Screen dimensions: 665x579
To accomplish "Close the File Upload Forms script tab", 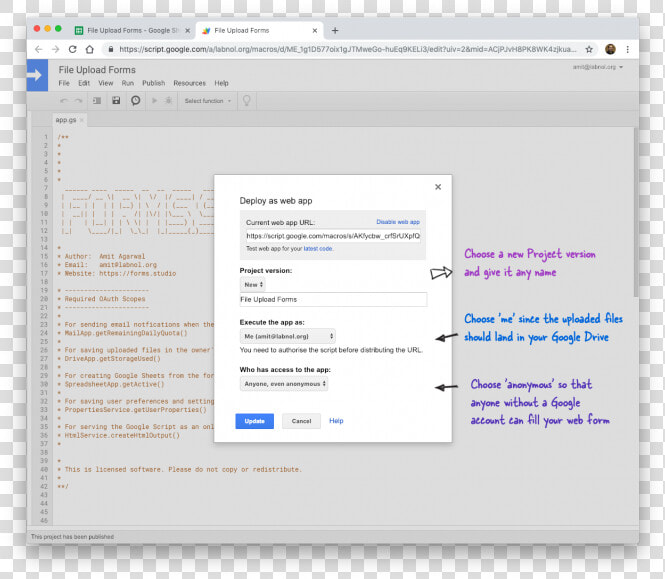I will pos(315,31).
